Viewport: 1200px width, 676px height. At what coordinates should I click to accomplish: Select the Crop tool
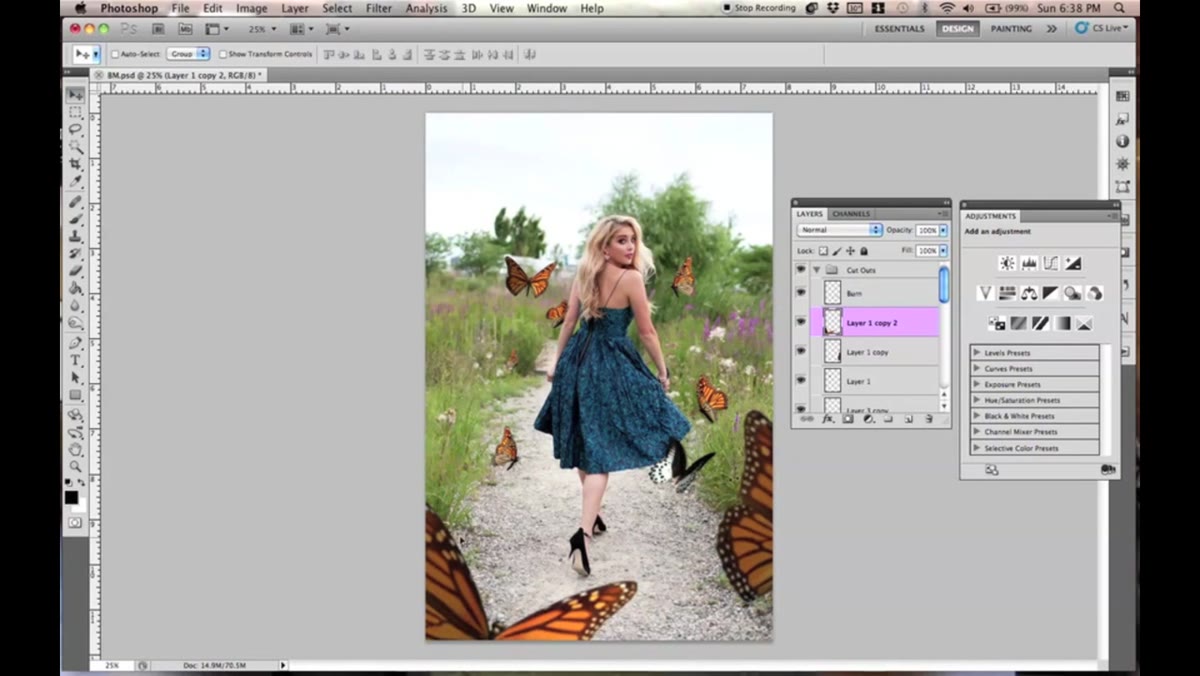(x=75, y=164)
